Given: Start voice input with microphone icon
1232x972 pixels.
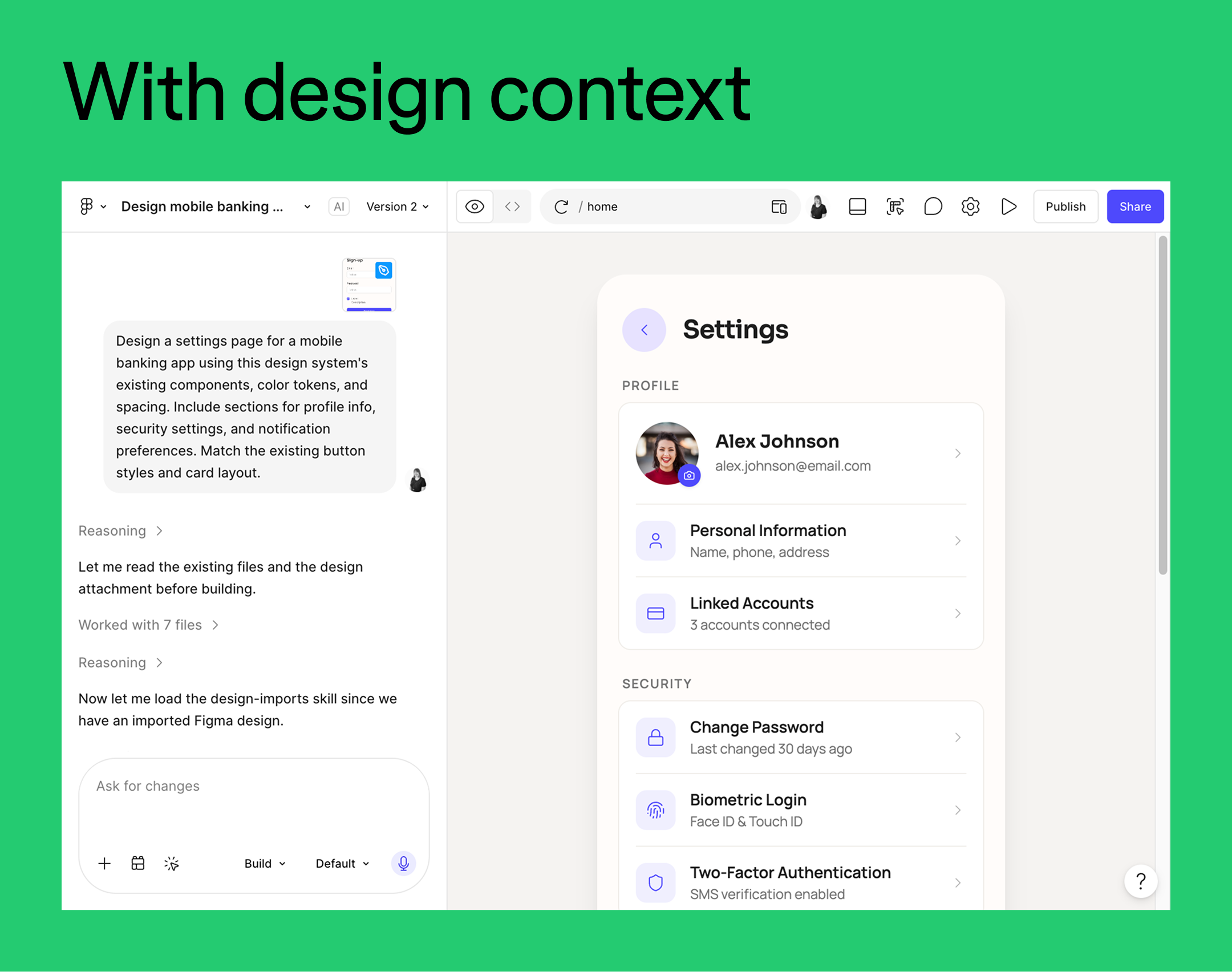Looking at the screenshot, I should [x=403, y=864].
